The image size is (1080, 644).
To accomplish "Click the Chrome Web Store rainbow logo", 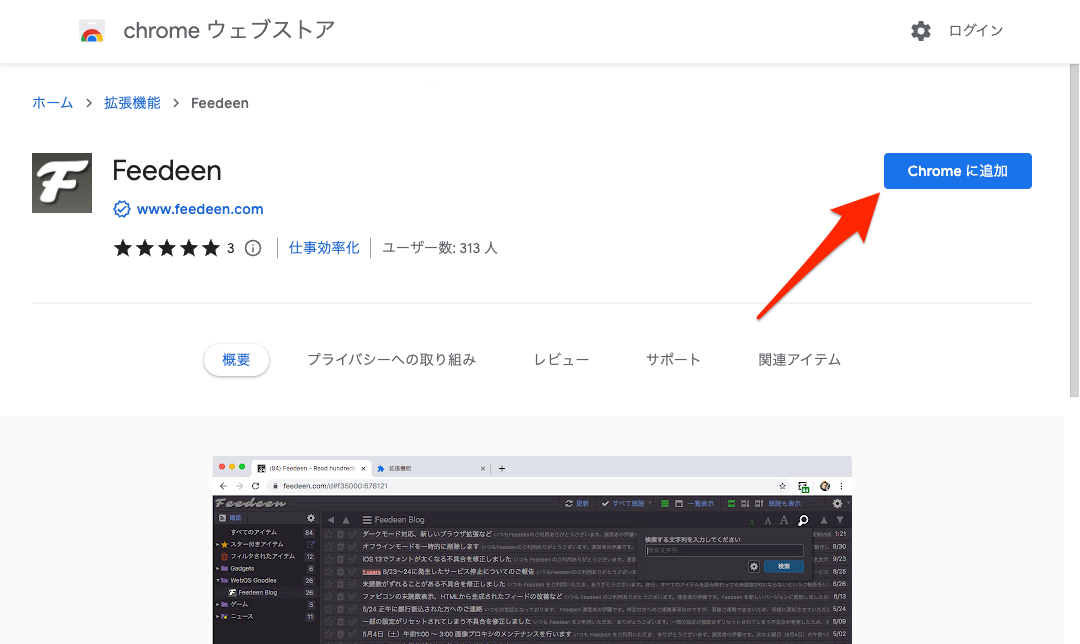I will point(92,31).
